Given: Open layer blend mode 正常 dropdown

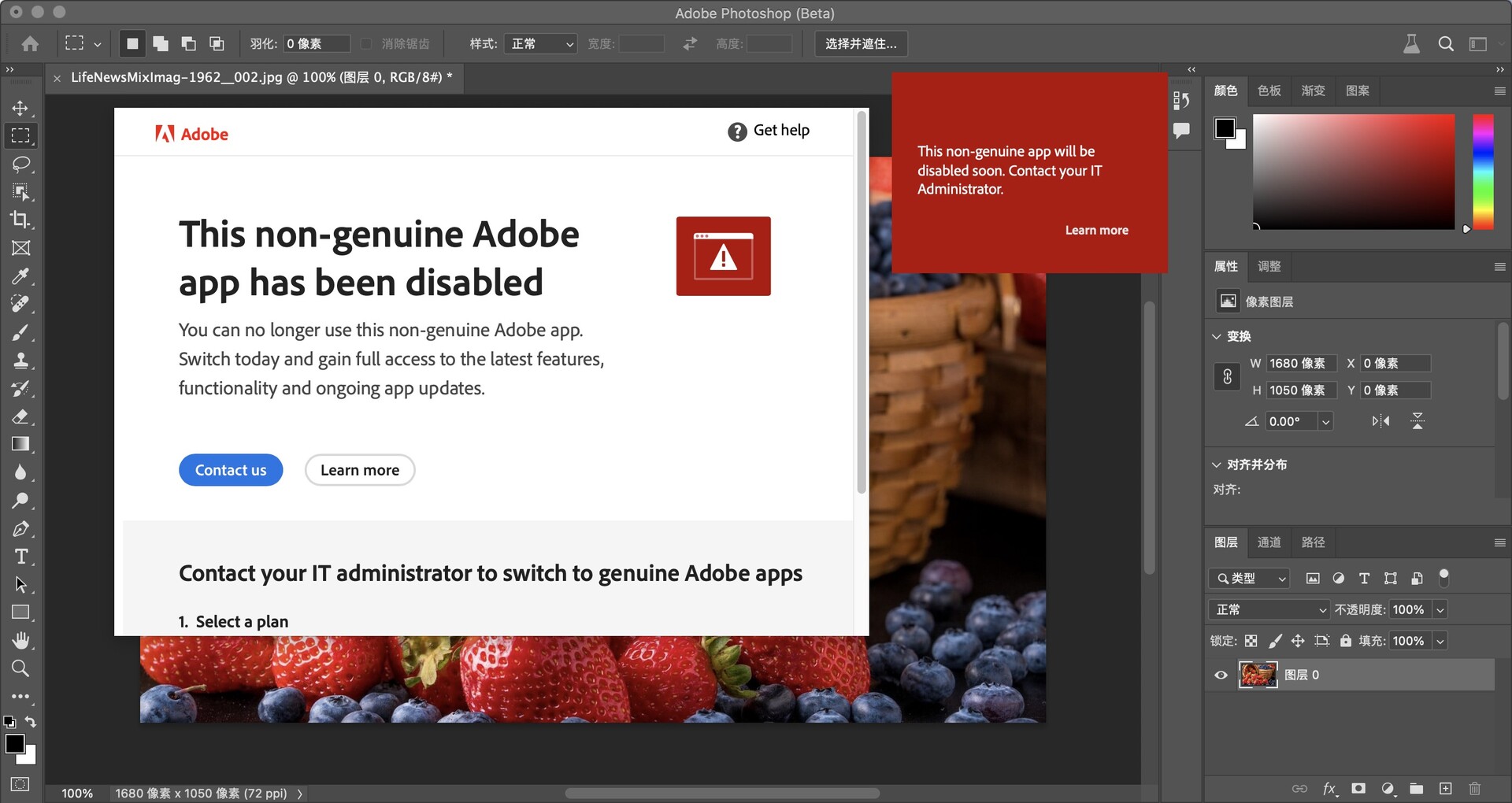Looking at the screenshot, I should coord(1269,609).
